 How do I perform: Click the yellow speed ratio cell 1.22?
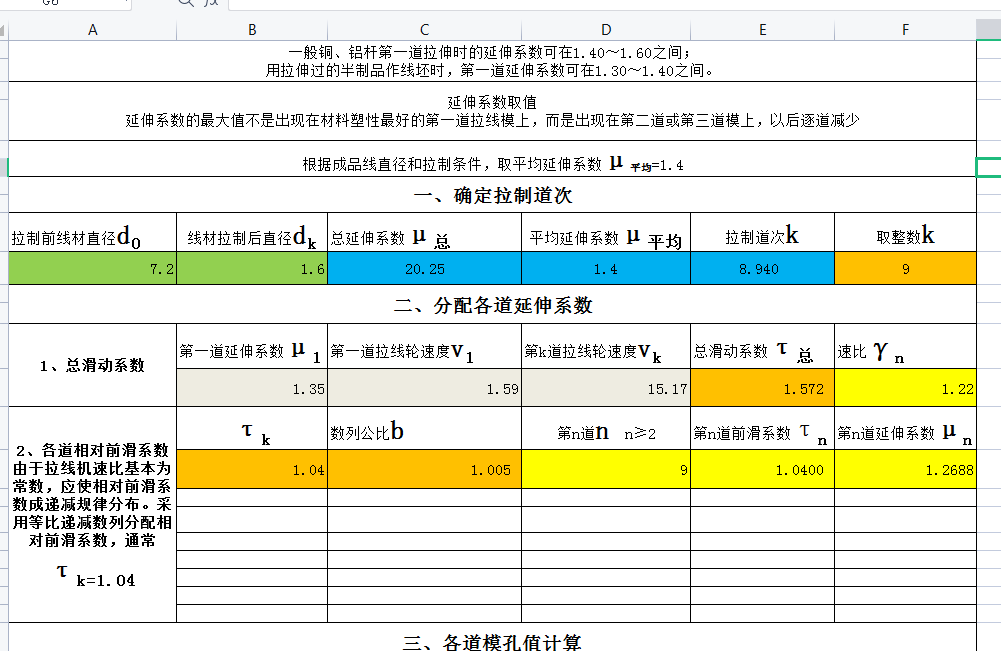[904, 388]
